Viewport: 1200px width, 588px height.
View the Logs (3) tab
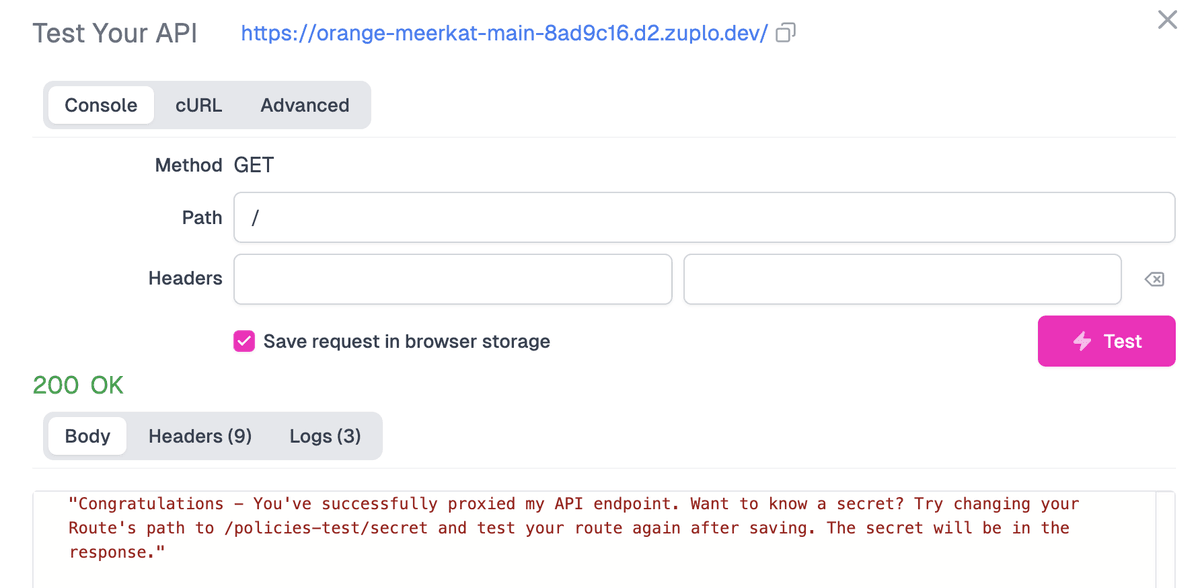pyautogui.click(x=325, y=436)
